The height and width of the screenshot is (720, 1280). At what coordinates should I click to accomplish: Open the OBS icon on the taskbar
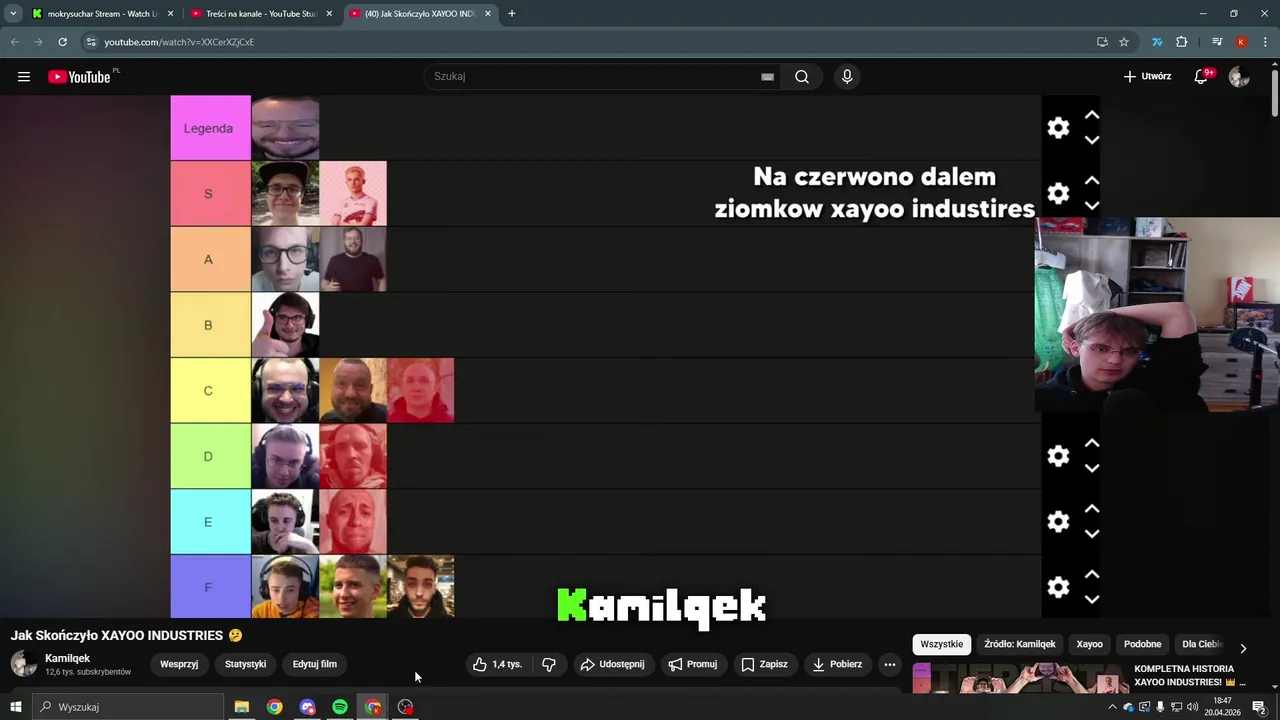pyautogui.click(x=405, y=707)
